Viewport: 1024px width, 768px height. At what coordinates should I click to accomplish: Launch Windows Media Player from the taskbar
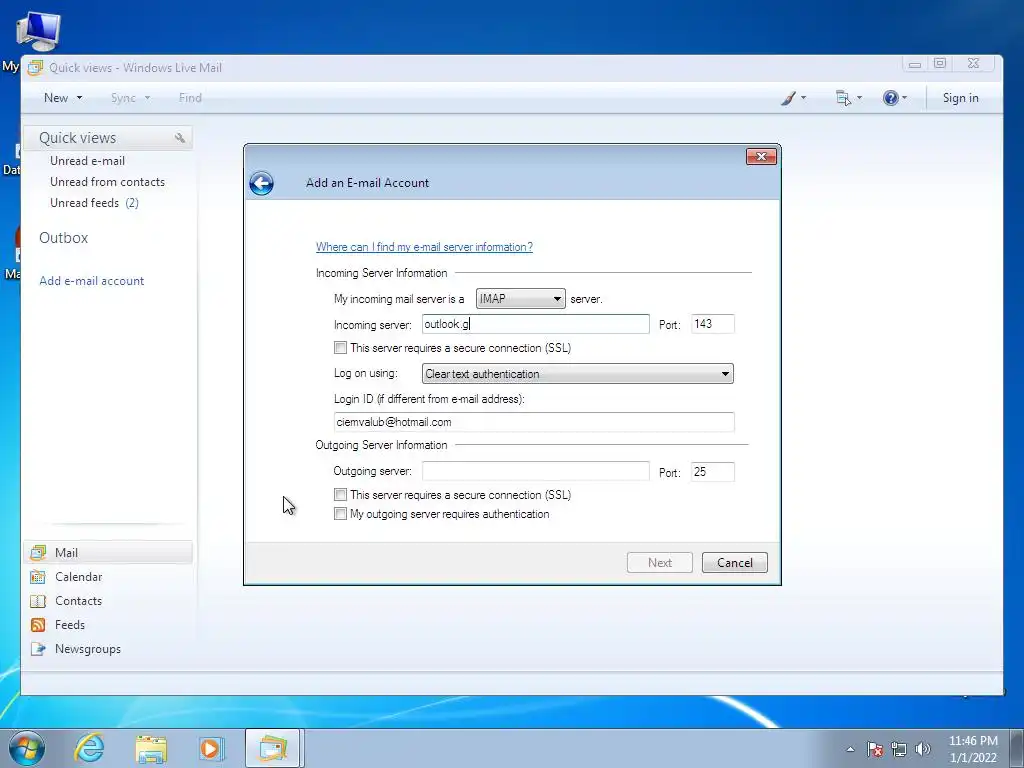pos(211,748)
